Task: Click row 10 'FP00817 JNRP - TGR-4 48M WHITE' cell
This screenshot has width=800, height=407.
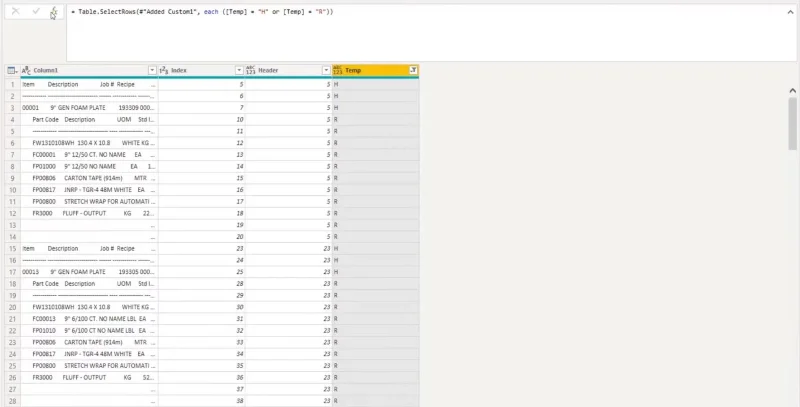Action: [x=89, y=190]
